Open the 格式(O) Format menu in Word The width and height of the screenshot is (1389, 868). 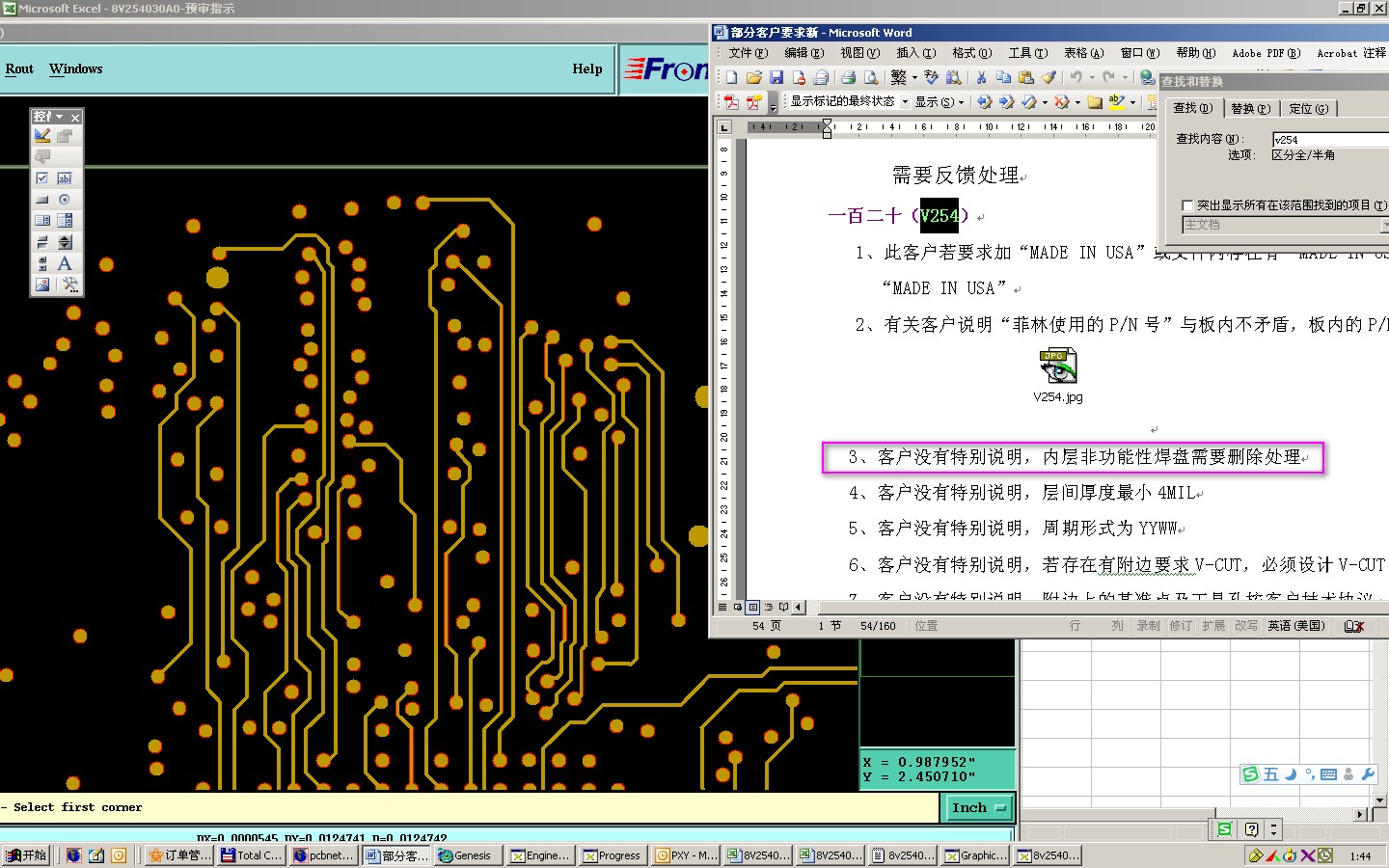coord(972,53)
